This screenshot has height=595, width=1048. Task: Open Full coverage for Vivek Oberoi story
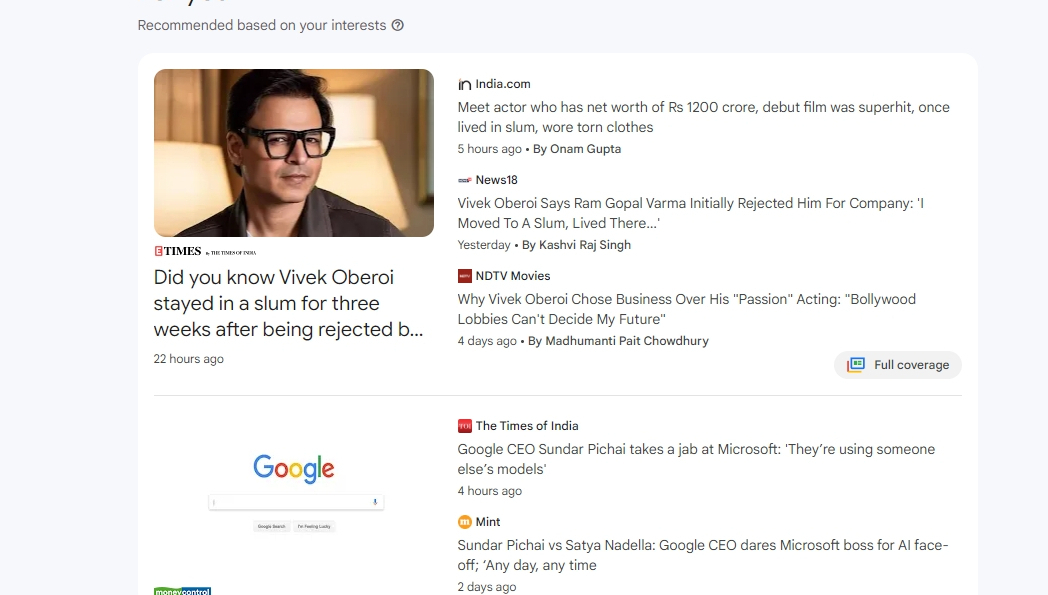pyautogui.click(x=898, y=365)
